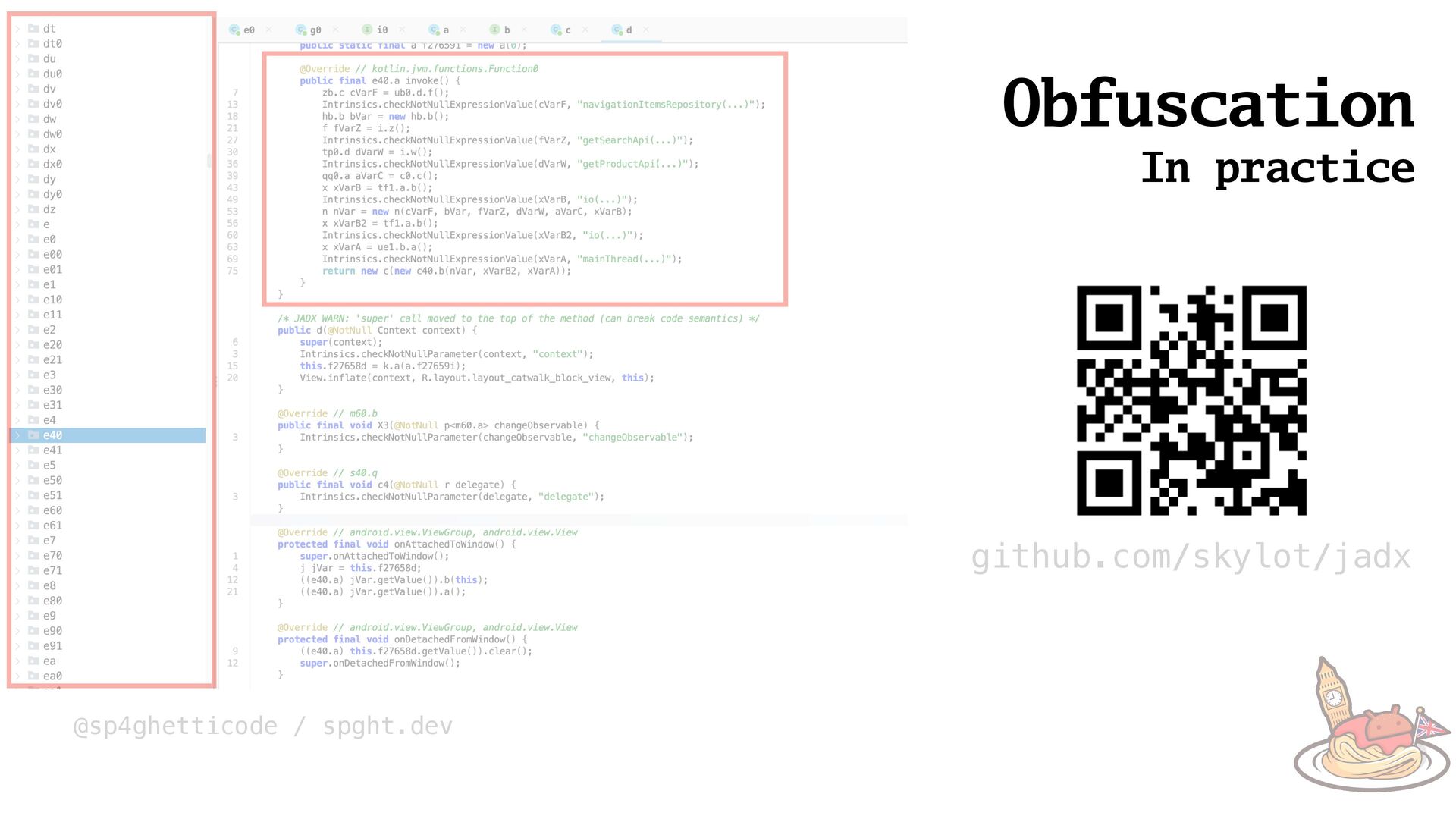Close the g0 editor tab
This screenshot has height=819, width=1456.
pos(335,30)
